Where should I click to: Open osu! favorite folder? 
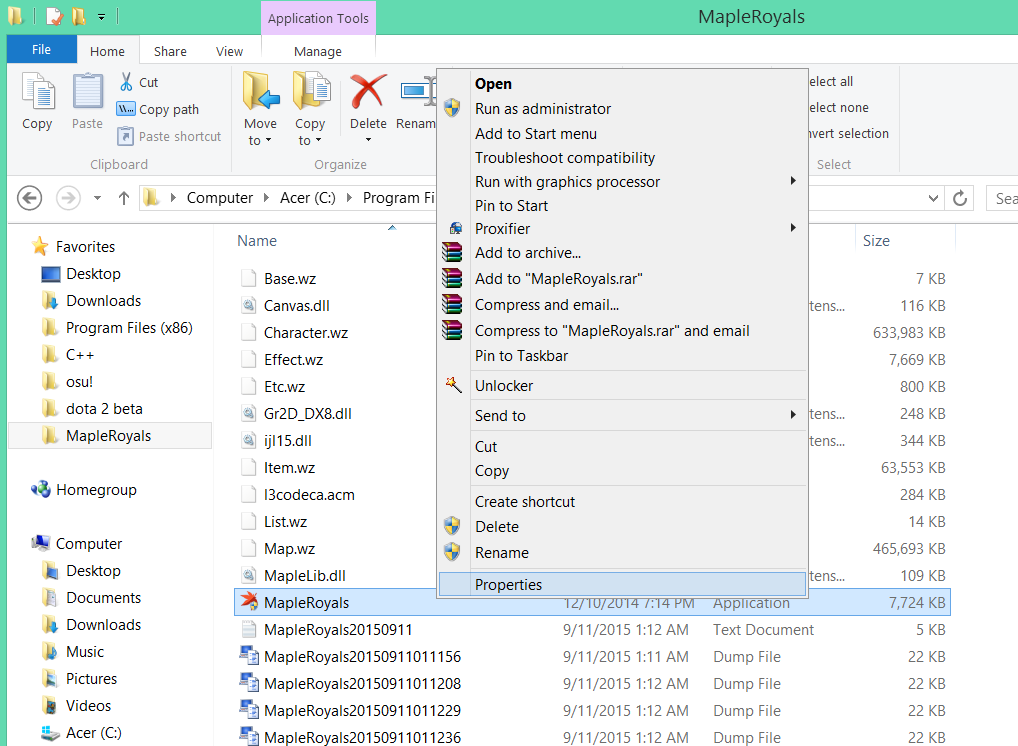(67, 382)
